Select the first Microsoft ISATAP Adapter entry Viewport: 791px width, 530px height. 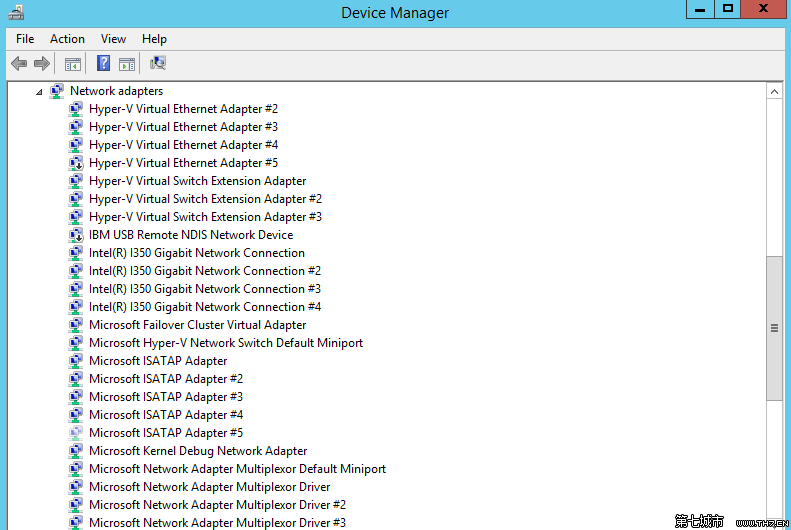[158, 361]
